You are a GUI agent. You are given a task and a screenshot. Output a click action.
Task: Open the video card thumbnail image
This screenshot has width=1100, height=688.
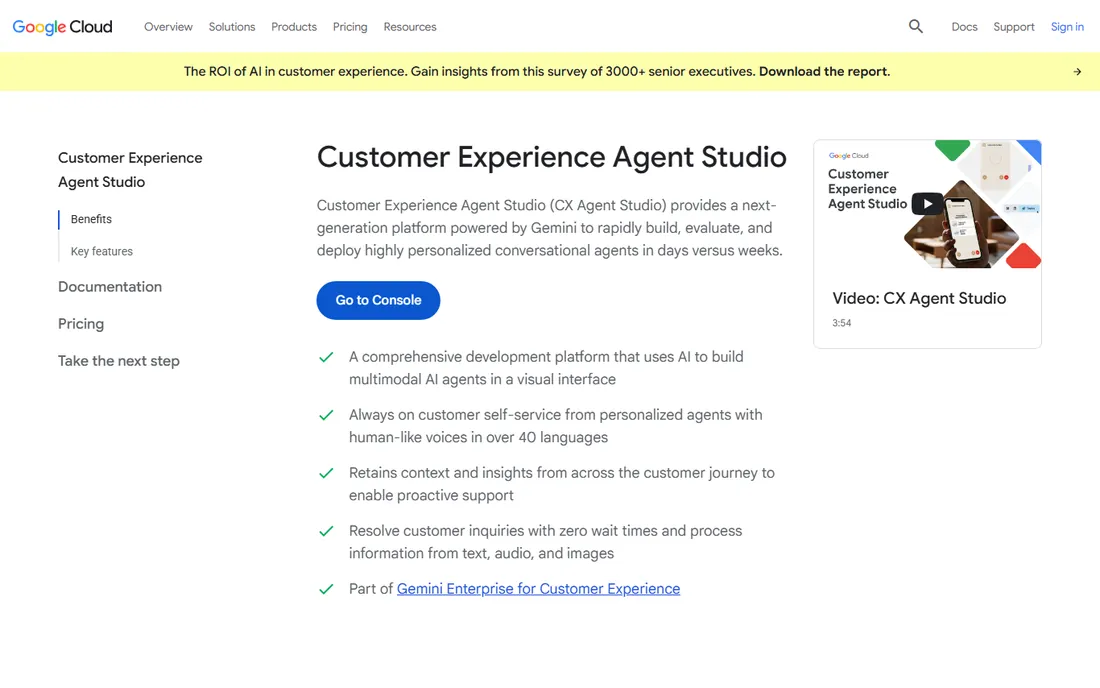click(x=927, y=204)
